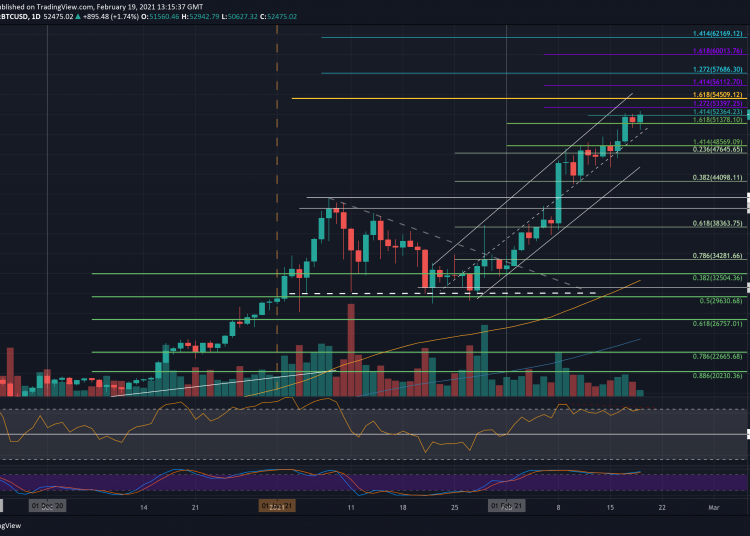Click the 0.618 (38363.75) Fibonacci label
Image resolution: width=750 pixels, height=536 pixels.
[x=718, y=224]
